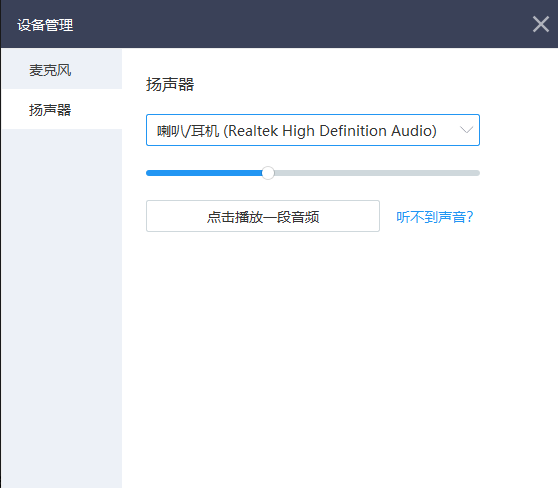Play test audio with 点击播放一段音频
Viewport: 558px width, 488px height.
click(263, 216)
